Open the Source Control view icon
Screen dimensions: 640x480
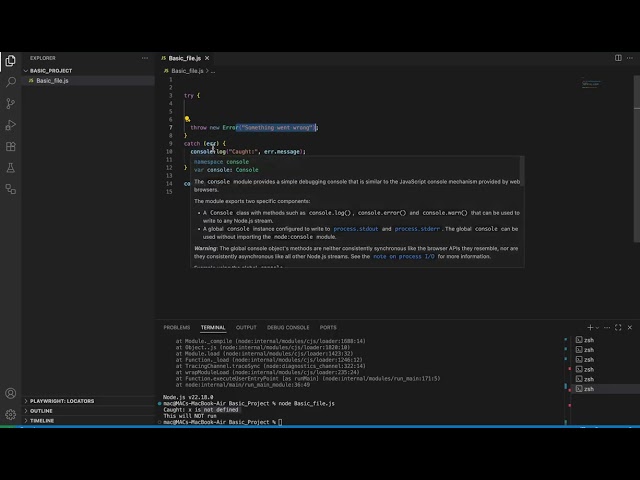click(x=11, y=104)
